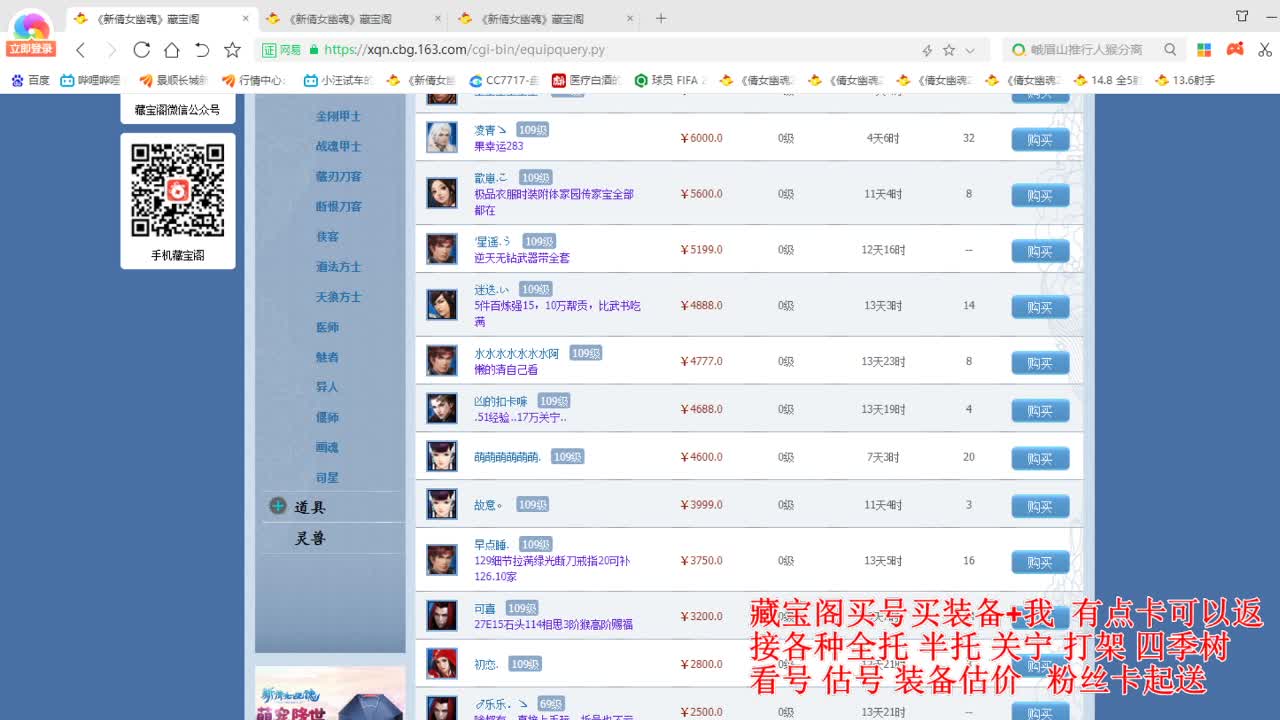Reload the page using the refresh icon
The width and height of the screenshot is (1280, 720).
coord(142,48)
